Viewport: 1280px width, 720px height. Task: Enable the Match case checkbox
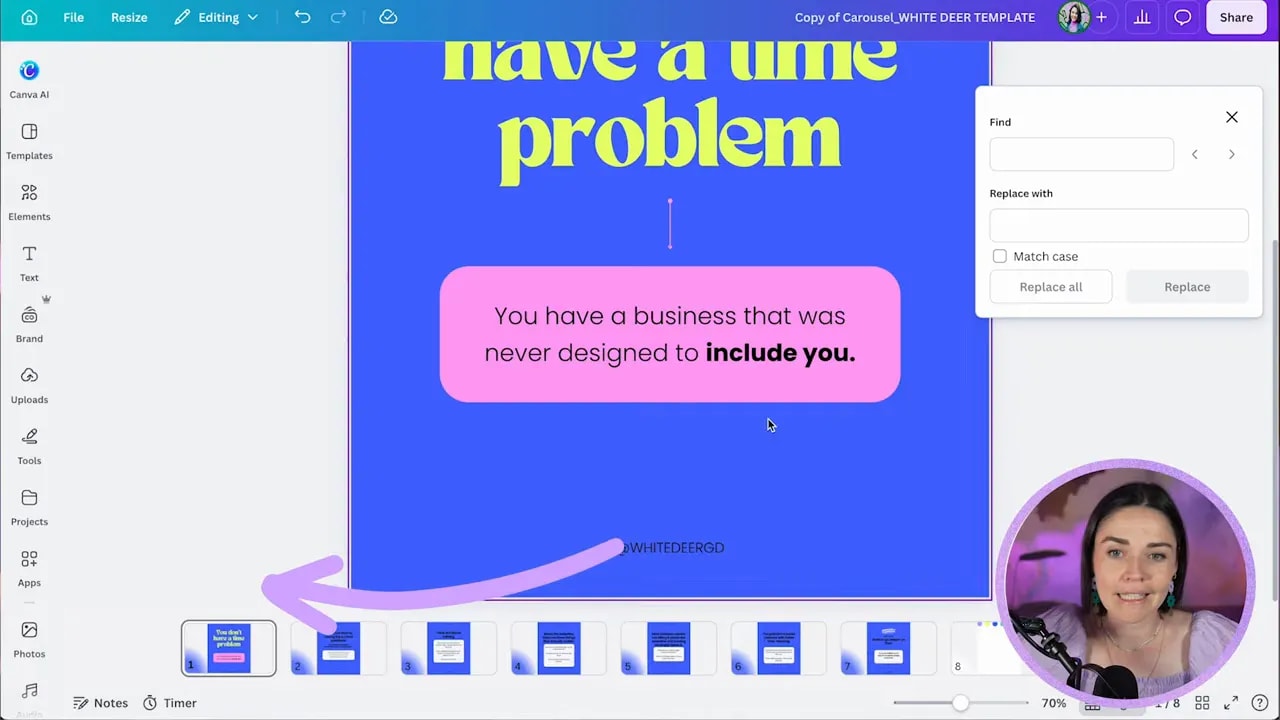pyautogui.click(x=999, y=256)
